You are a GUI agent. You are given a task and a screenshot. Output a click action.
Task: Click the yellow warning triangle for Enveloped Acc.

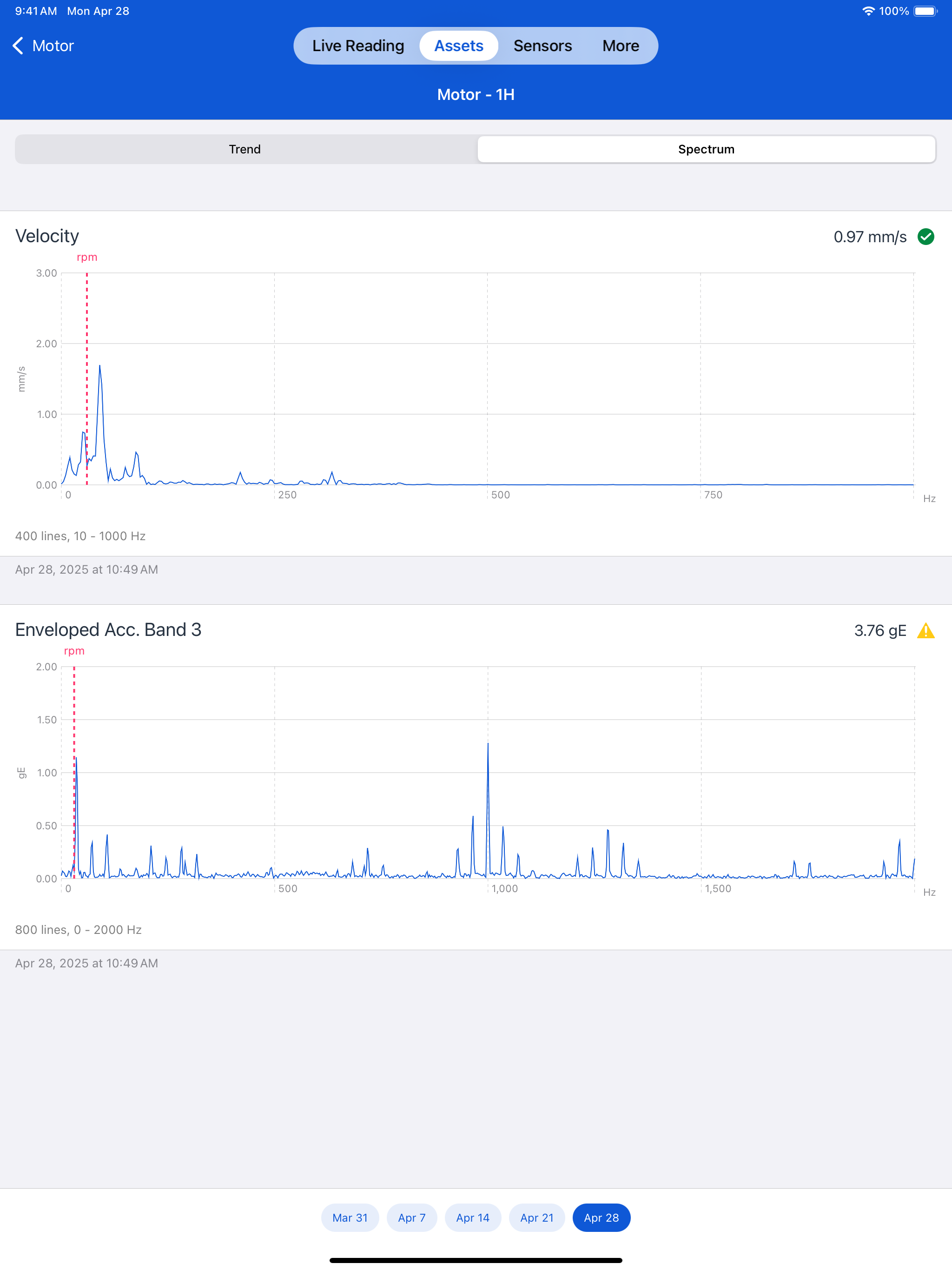click(926, 630)
